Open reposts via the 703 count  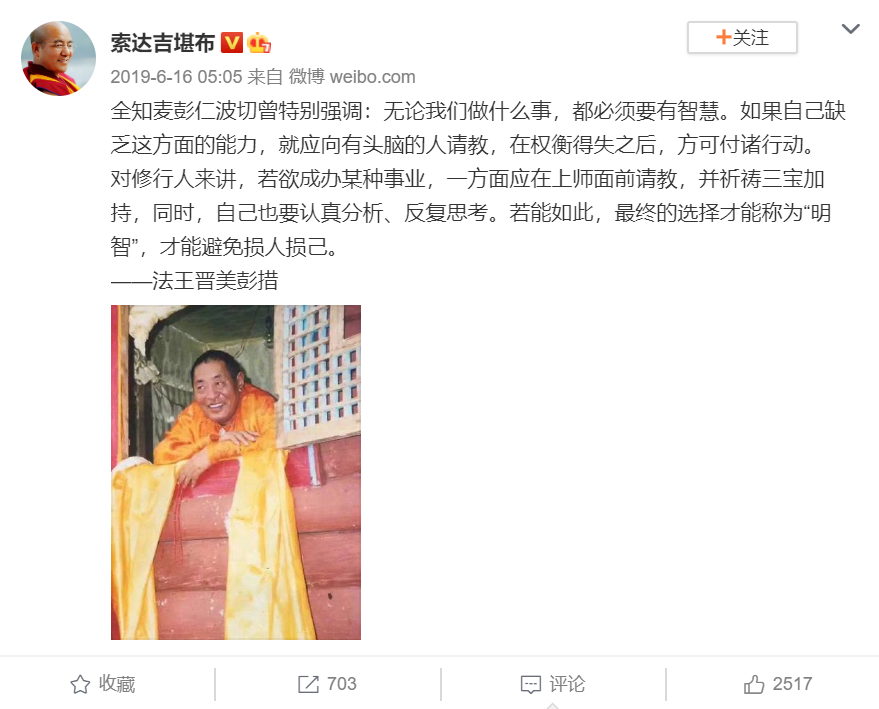pos(342,684)
